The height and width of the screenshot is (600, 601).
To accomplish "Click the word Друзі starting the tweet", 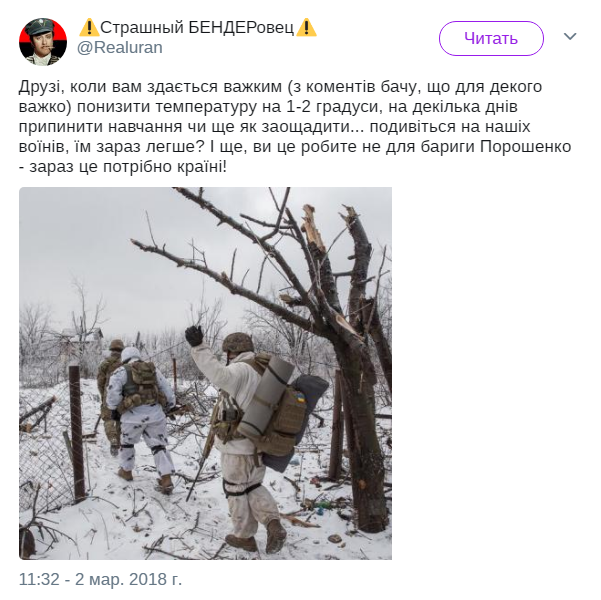I will click(39, 87).
